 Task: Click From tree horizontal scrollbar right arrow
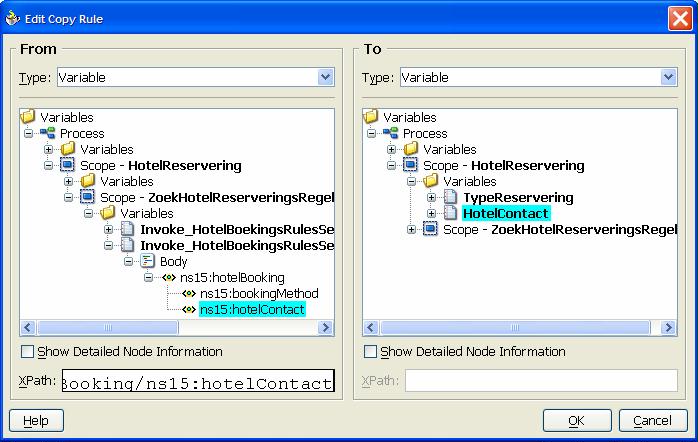pyautogui.click(x=326, y=328)
